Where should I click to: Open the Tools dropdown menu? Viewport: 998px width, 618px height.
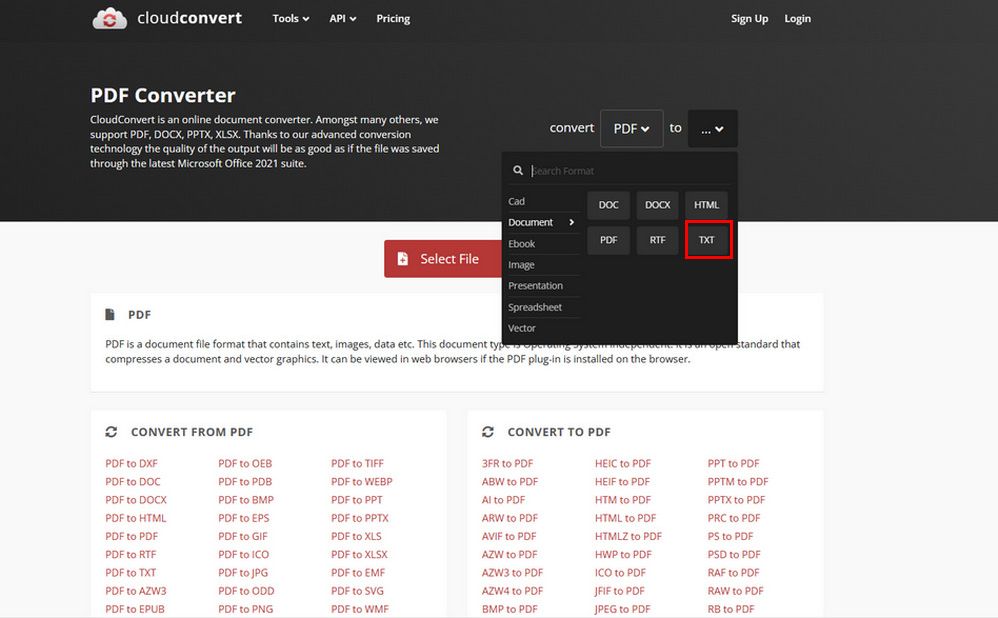click(x=291, y=18)
